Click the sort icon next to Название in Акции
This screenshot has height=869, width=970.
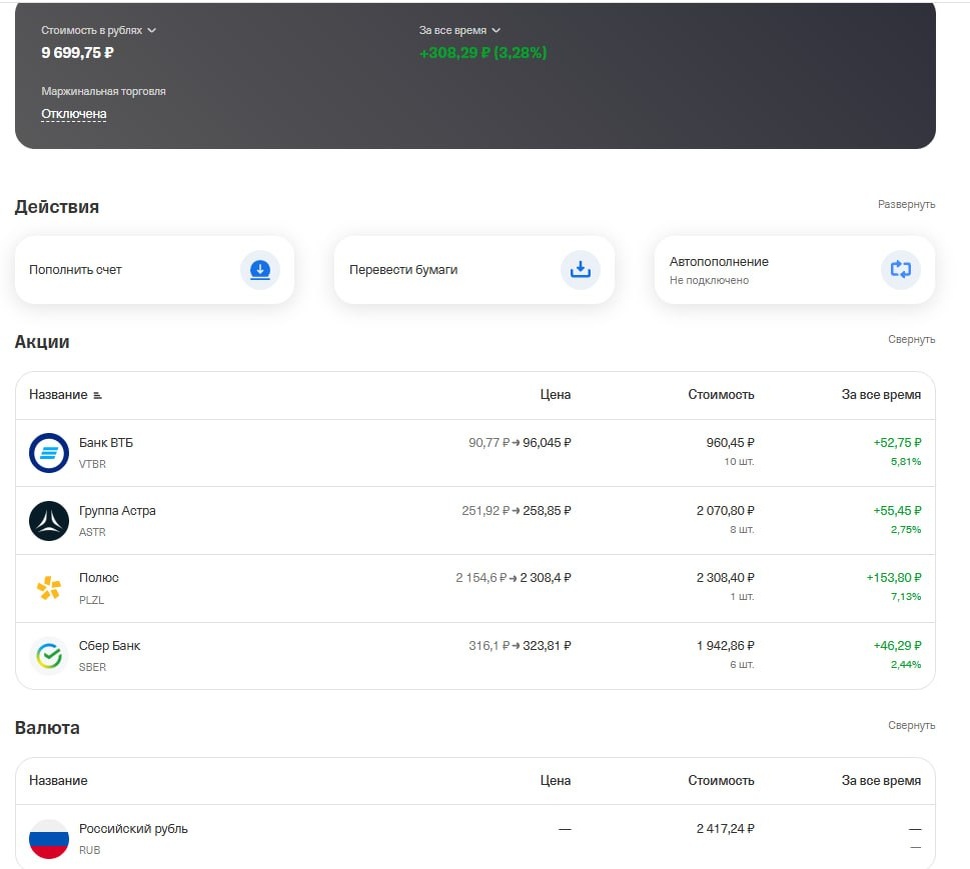coord(97,395)
